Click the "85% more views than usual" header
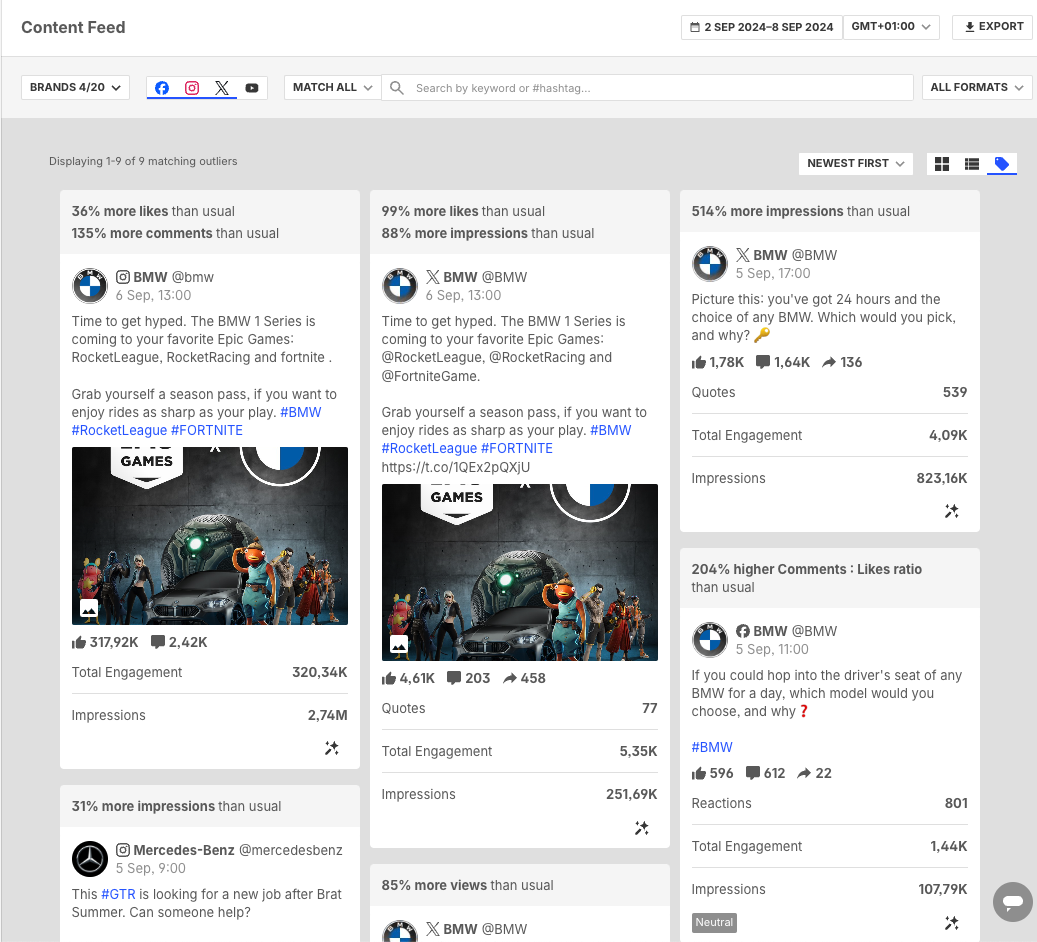The image size is (1037, 942). (x=468, y=885)
